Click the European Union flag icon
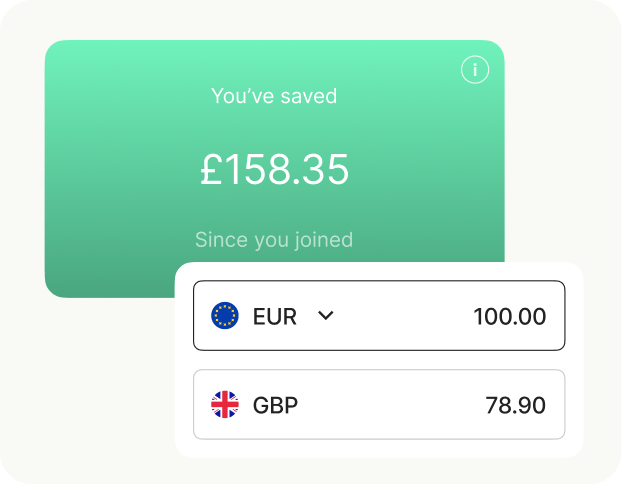 (x=225, y=316)
